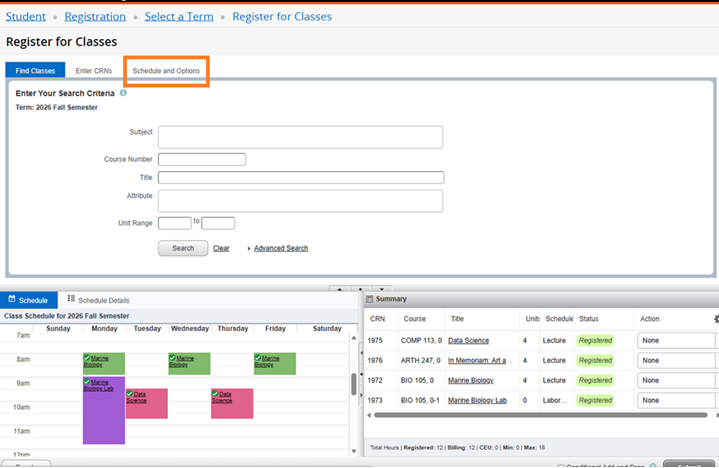Click the search criteria info icon
The image size is (719, 468).
123,93
